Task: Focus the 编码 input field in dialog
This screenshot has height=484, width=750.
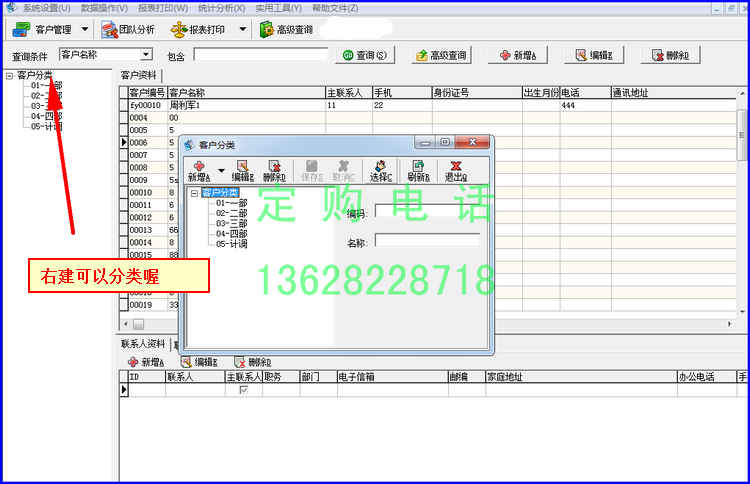Action: tap(428, 211)
